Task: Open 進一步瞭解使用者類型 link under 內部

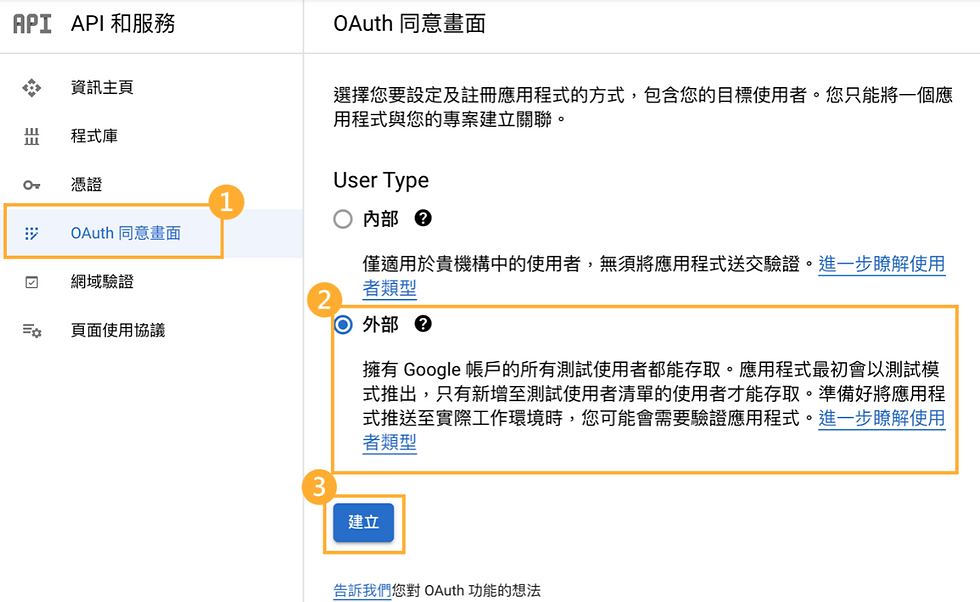Action: pyautogui.click(x=881, y=265)
